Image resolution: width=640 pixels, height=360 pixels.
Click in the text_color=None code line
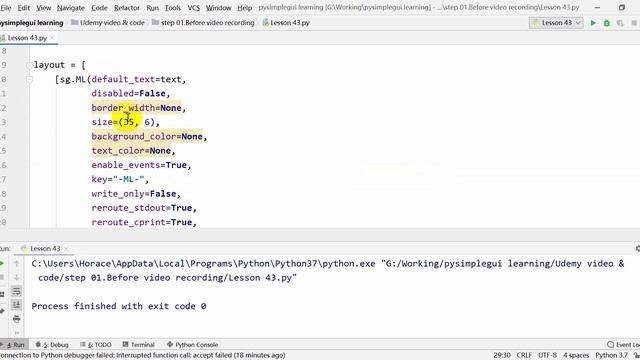pos(133,151)
